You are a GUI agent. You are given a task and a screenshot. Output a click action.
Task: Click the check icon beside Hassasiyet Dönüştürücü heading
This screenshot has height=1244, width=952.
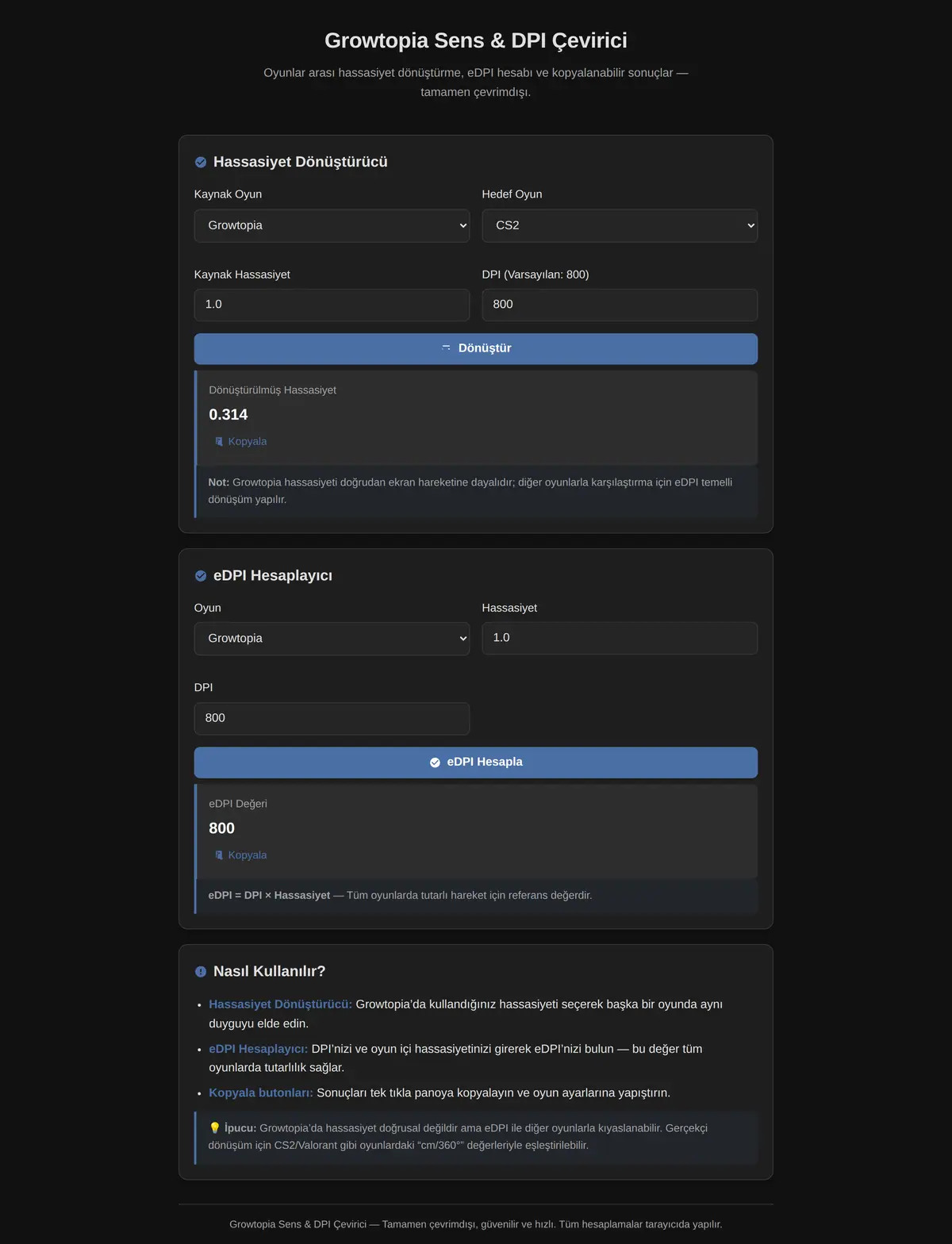coord(201,162)
